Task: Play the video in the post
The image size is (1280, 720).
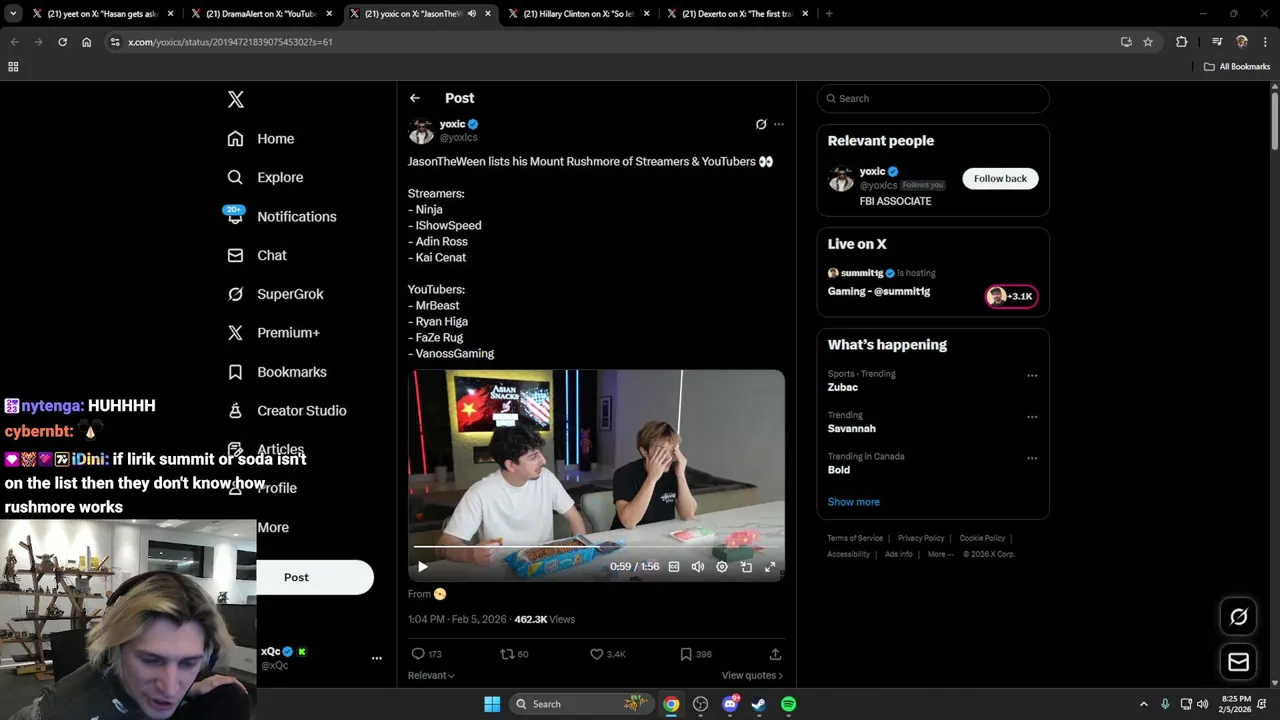Action: [423, 567]
